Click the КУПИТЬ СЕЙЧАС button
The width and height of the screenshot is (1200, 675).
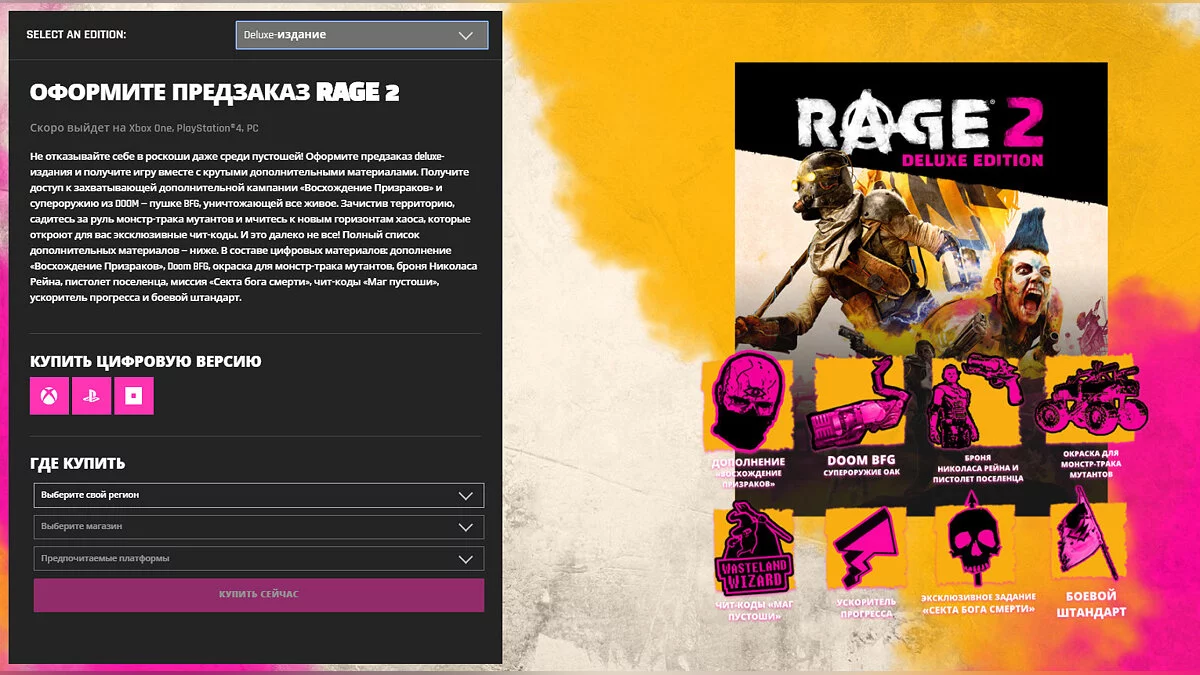click(259, 595)
